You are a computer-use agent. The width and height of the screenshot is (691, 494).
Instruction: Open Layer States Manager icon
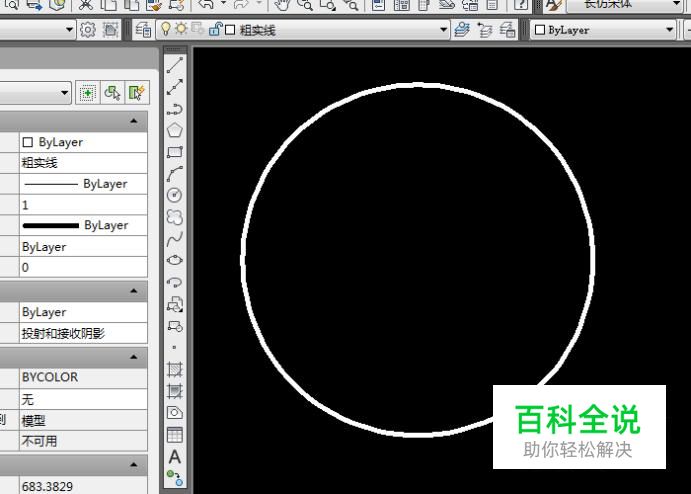point(507,30)
